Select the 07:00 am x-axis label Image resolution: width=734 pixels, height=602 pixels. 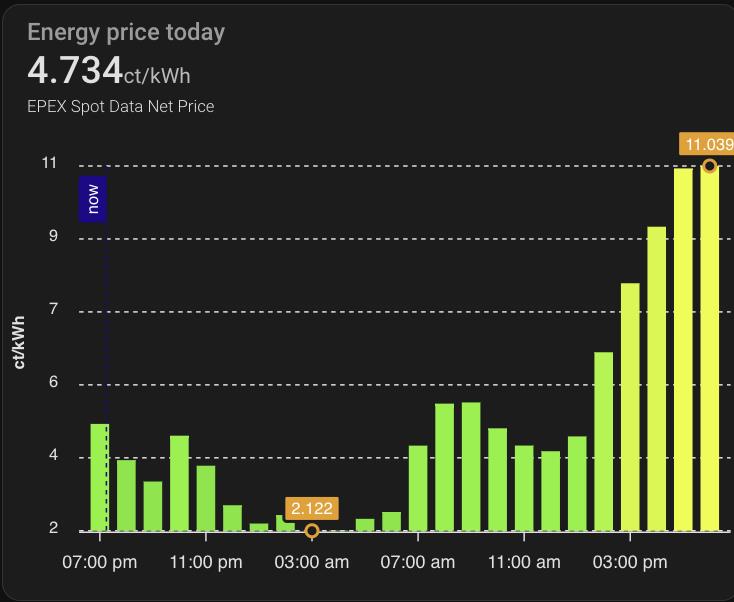[418, 562]
